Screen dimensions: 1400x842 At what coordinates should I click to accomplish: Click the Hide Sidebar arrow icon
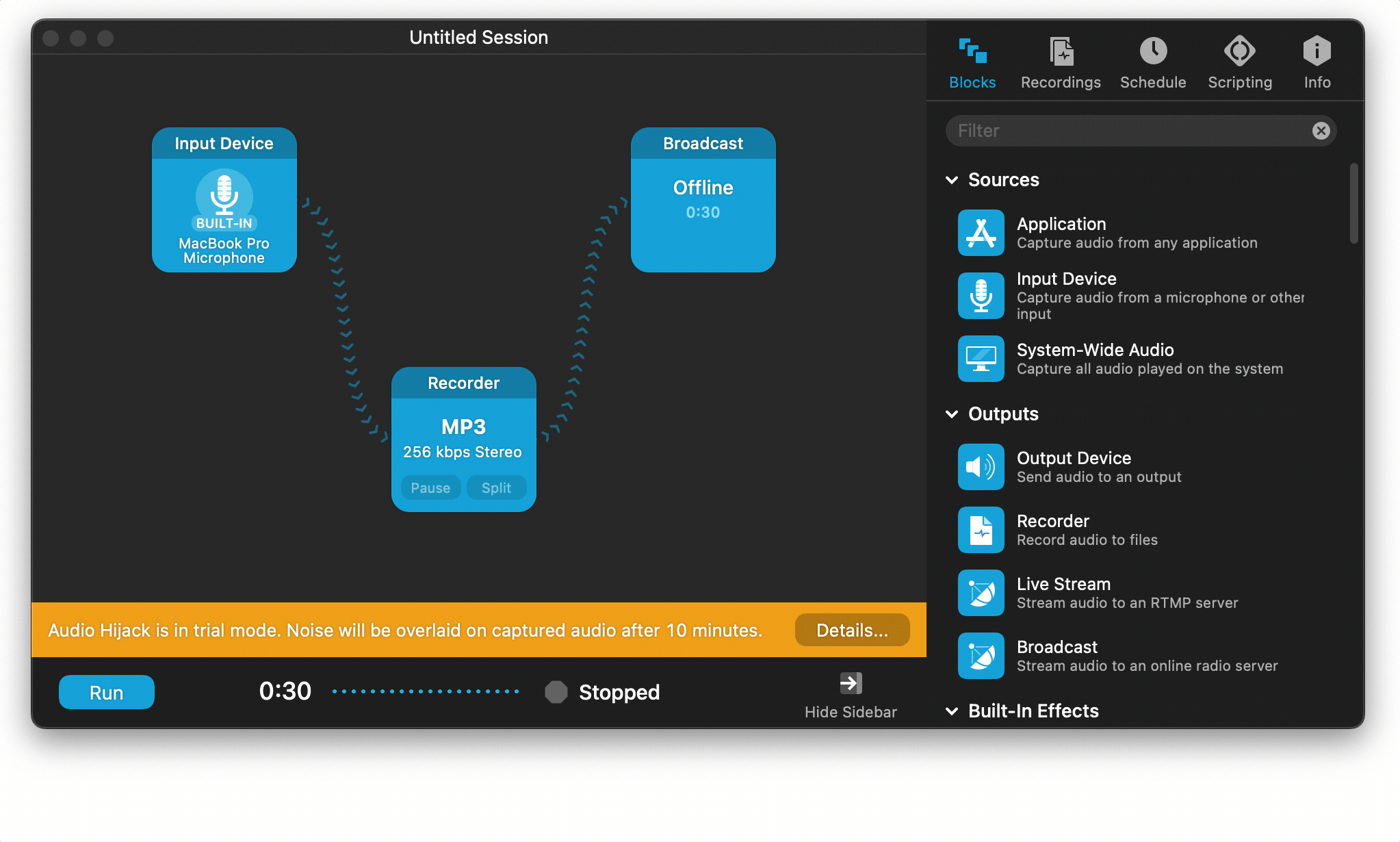pyautogui.click(x=851, y=683)
